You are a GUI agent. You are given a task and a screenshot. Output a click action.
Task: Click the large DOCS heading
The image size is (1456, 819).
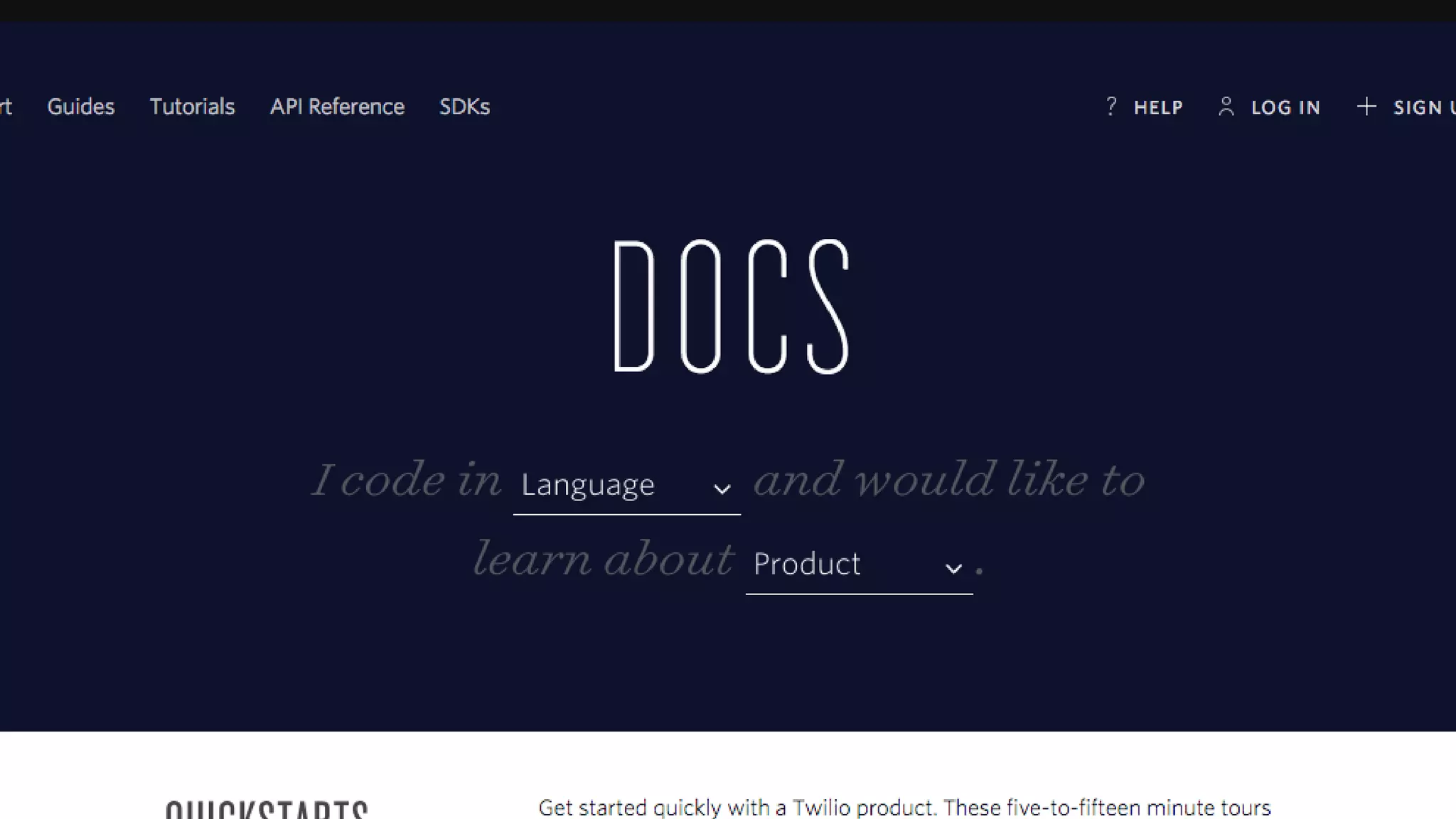coord(732,306)
